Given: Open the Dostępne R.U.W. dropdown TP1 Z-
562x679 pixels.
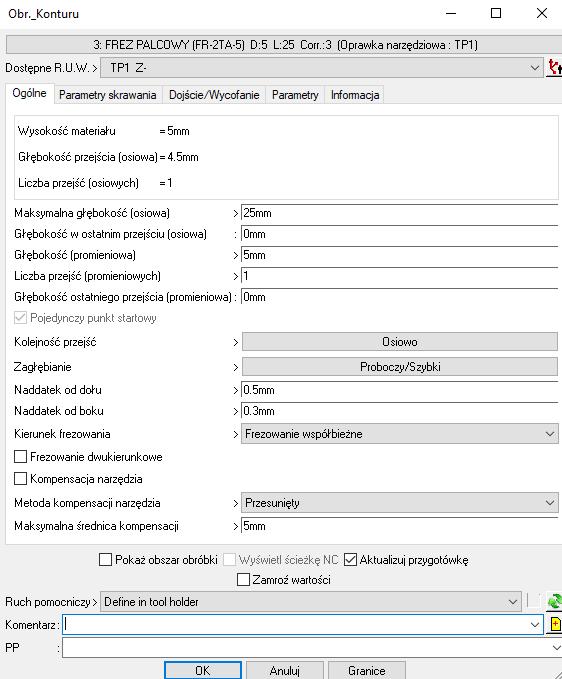Looking at the screenshot, I should 322,68.
